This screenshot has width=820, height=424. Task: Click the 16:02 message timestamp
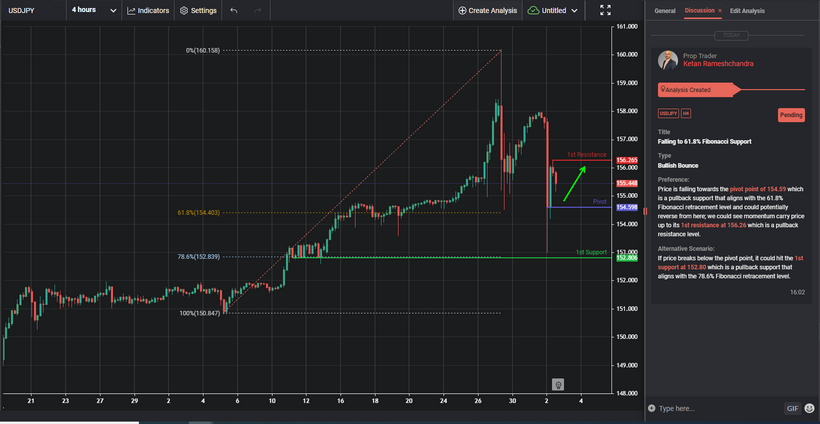point(798,292)
